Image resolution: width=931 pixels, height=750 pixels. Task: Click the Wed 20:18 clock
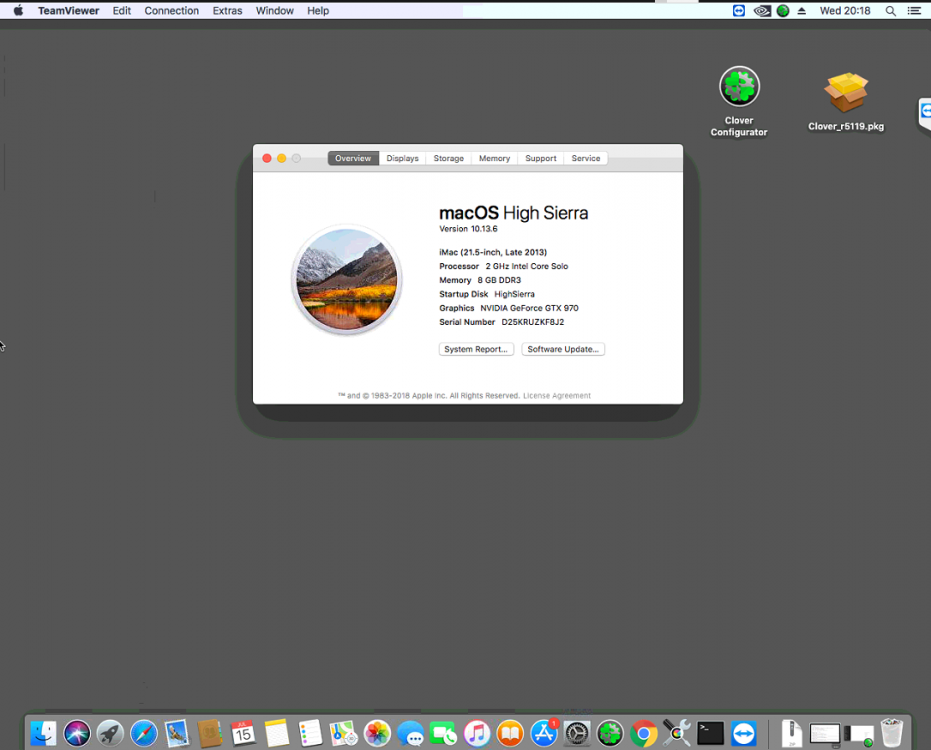tap(845, 11)
